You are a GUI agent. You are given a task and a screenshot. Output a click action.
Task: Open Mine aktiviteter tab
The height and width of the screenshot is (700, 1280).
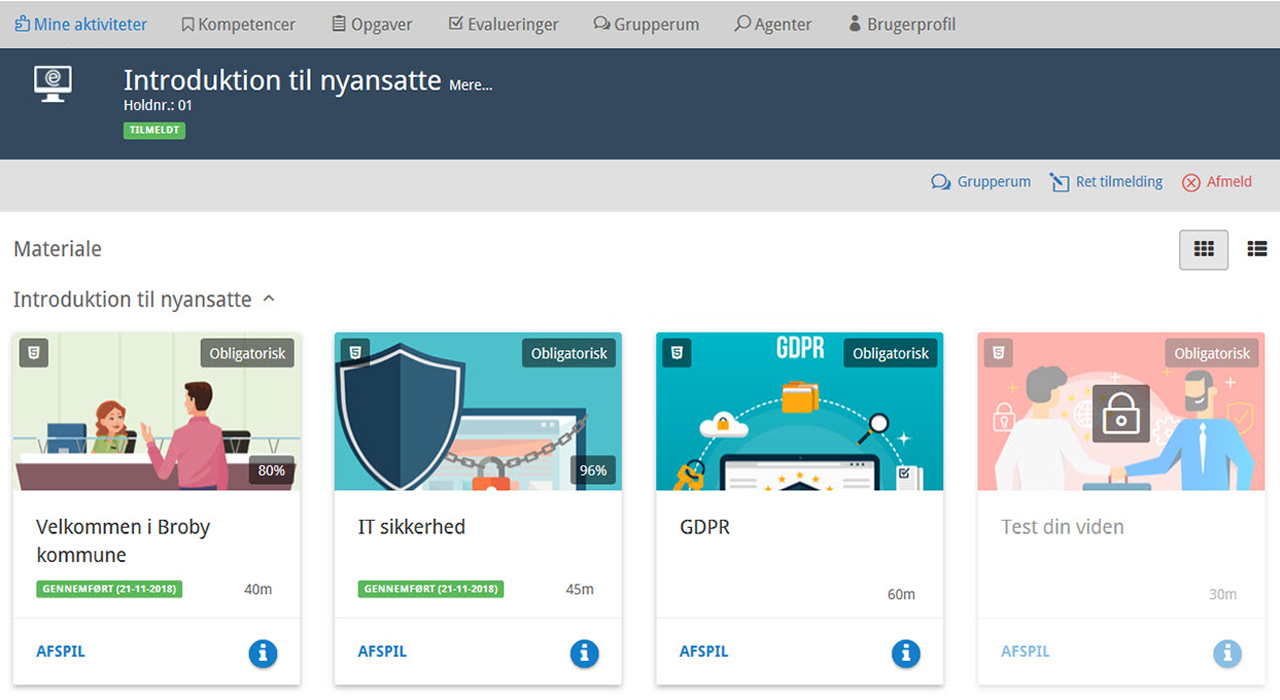pyautogui.click(x=80, y=24)
